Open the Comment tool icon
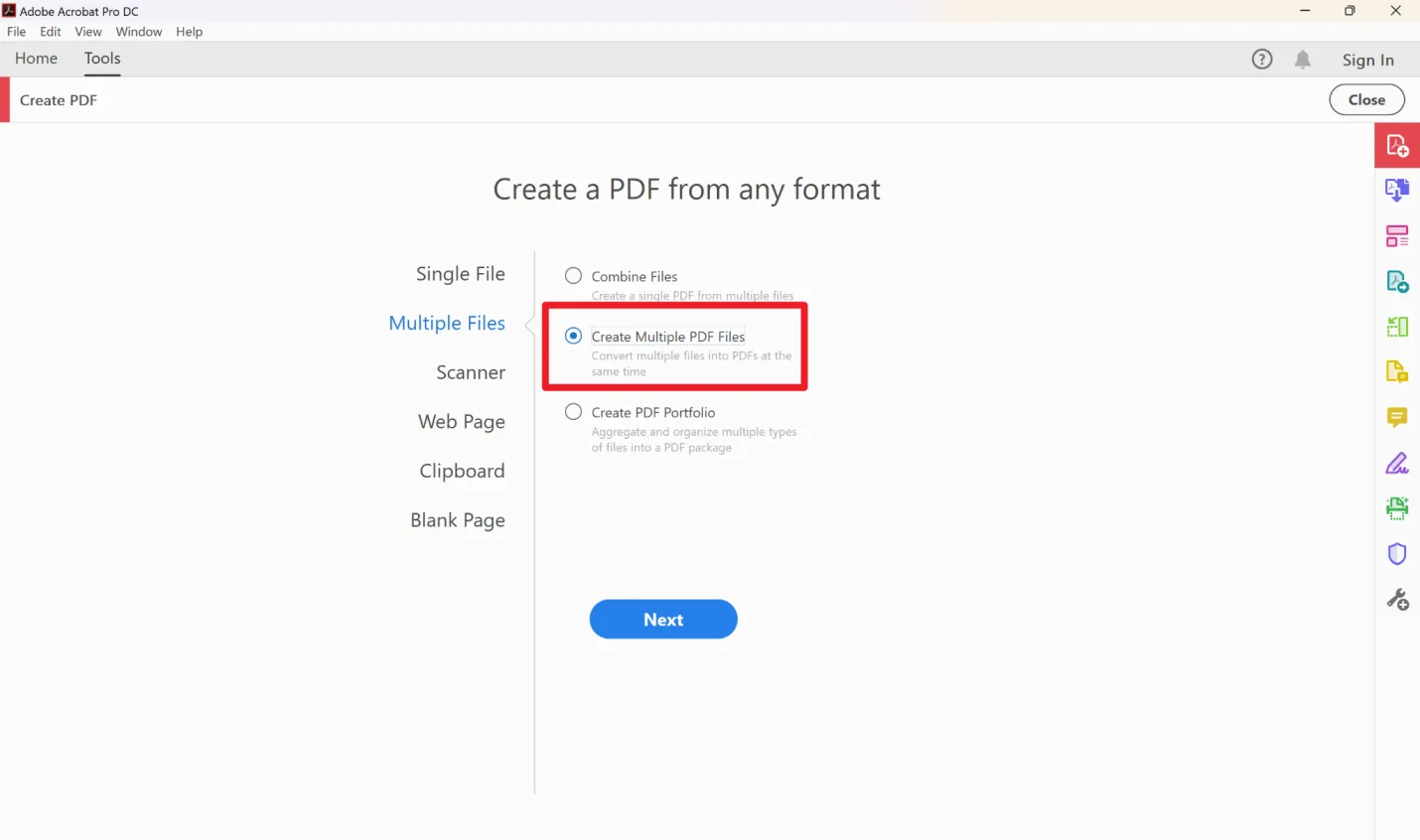 1397,417
